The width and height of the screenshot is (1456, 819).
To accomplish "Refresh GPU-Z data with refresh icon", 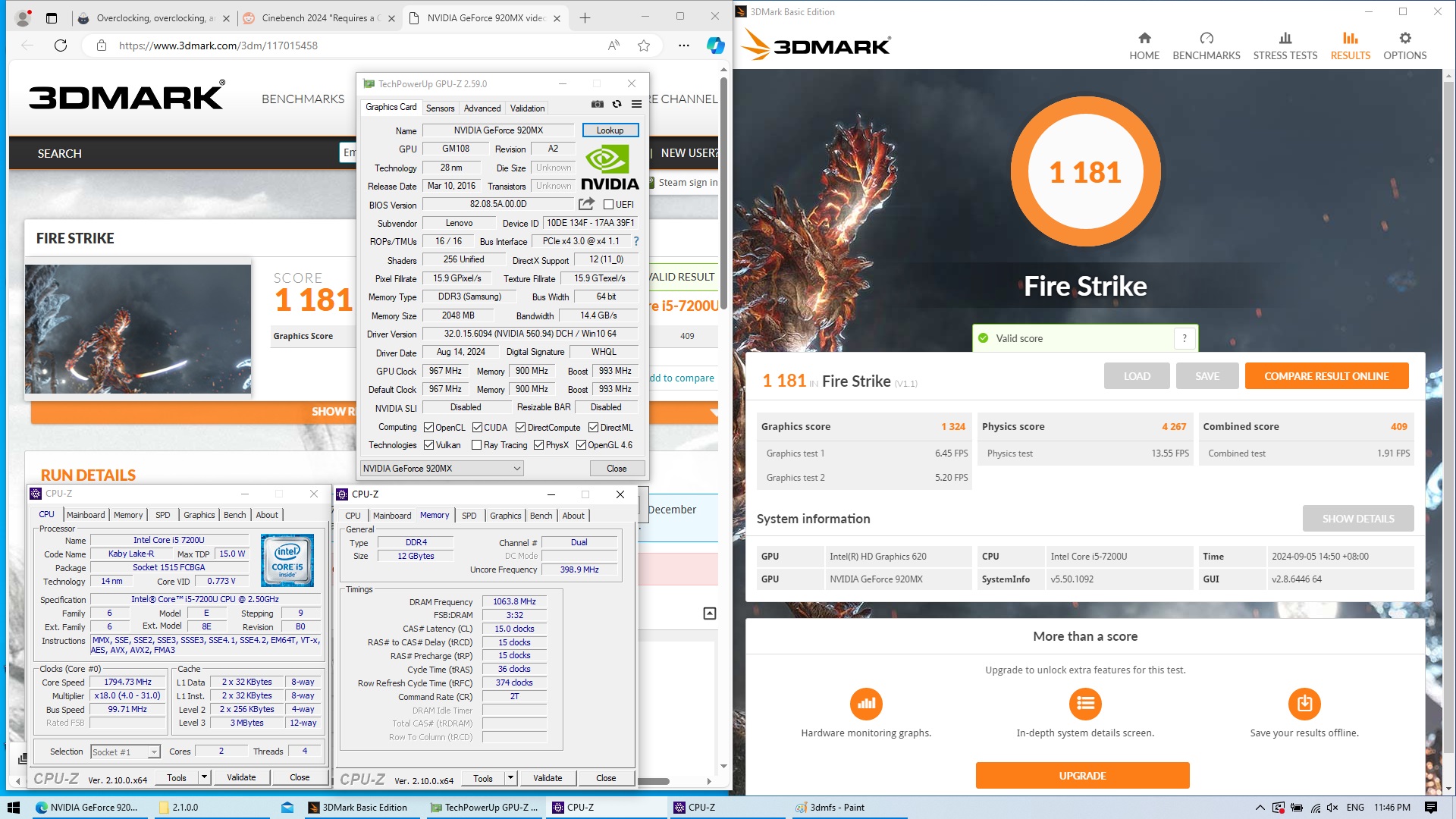I will (x=617, y=104).
